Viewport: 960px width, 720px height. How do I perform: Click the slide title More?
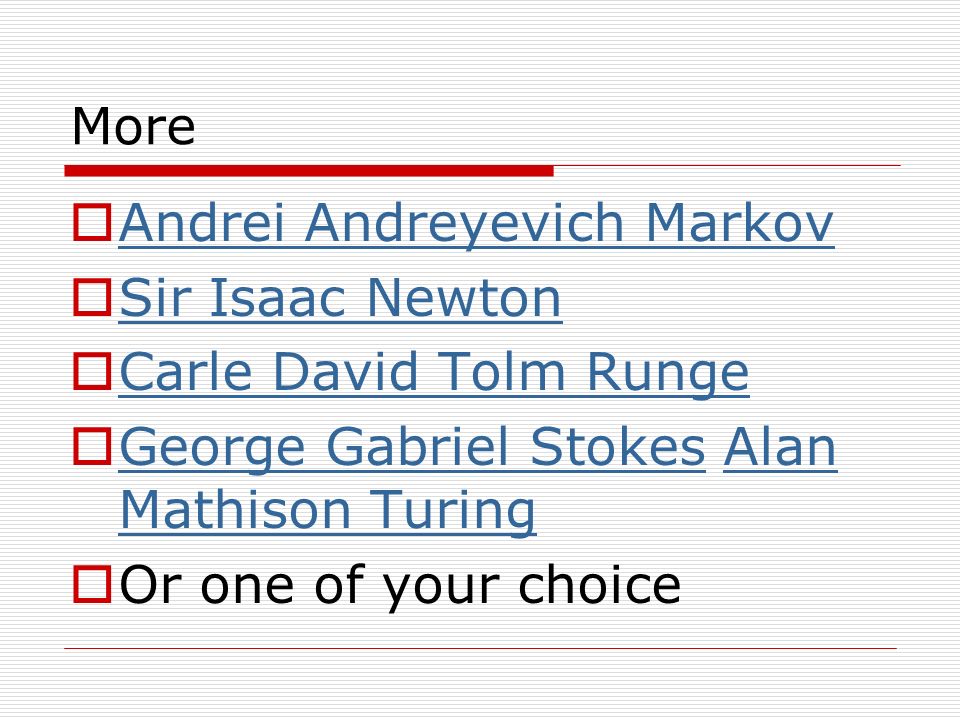[x=133, y=127]
